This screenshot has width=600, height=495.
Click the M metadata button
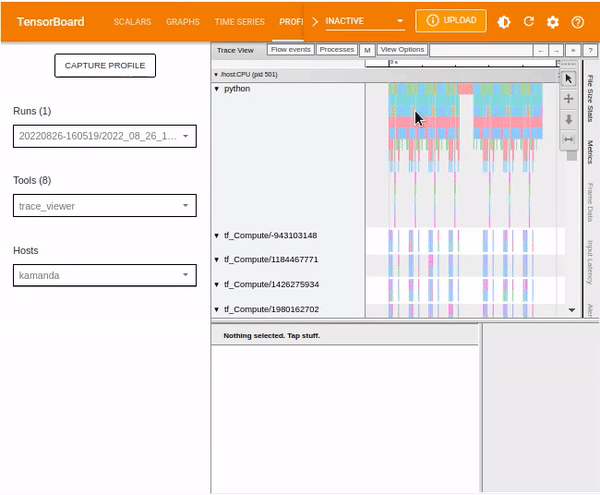pos(367,50)
